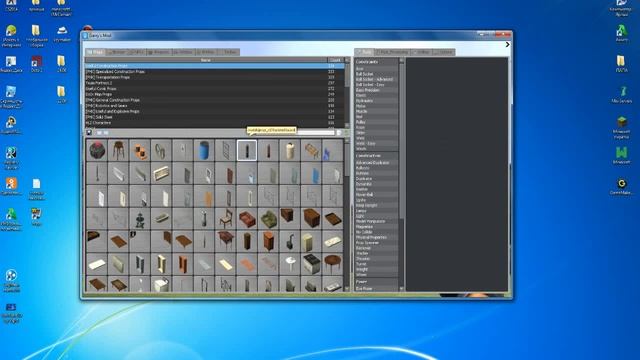Screen dimensions: 640x360
Task: Pick the orange wardrobe prop
Action: tap(268, 241)
